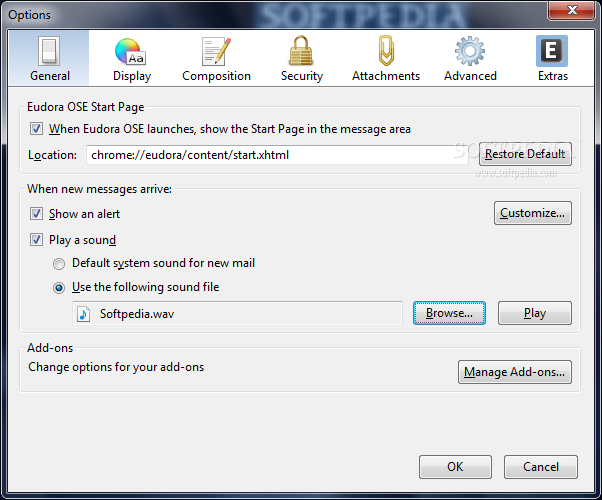Close the Options window
This screenshot has height=500, width=602.
point(572,10)
